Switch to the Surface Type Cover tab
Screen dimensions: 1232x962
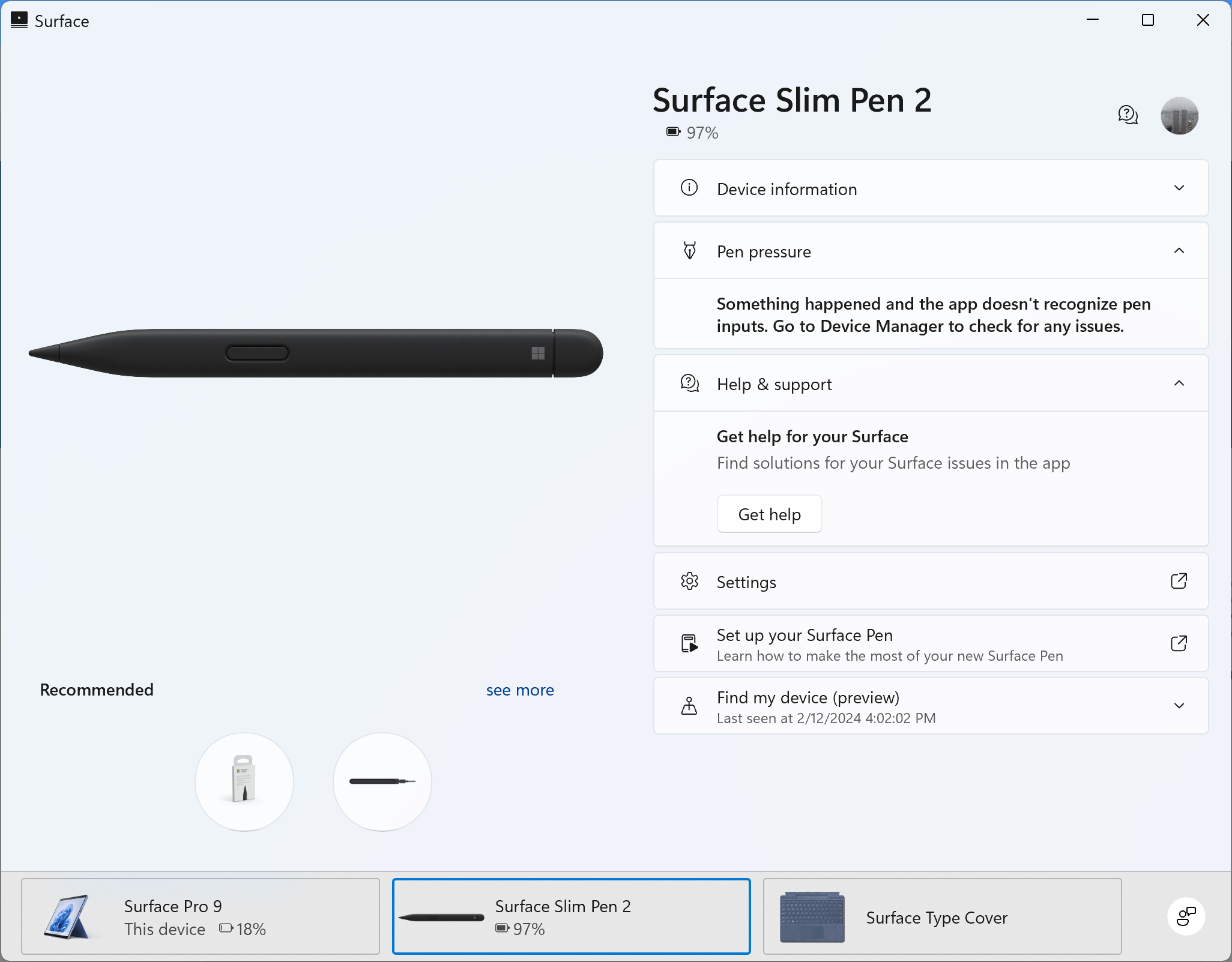[942, 916]
